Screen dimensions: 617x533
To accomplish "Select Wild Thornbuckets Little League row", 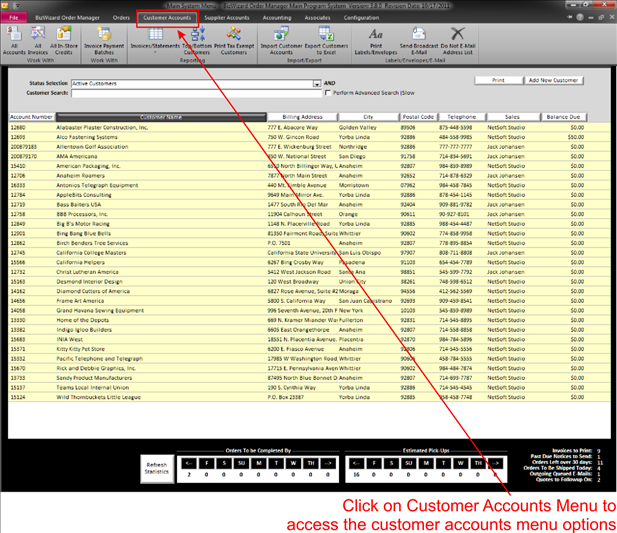I will (x=309, y=397).
